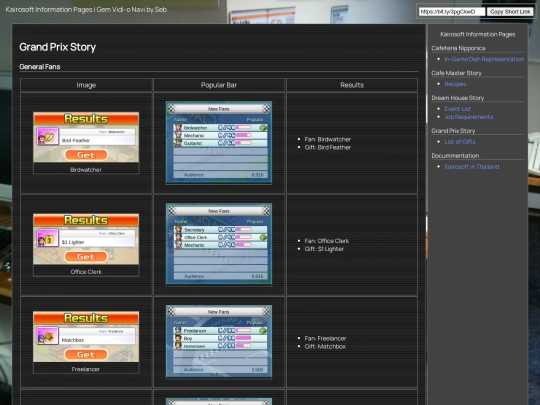The width and height of the screenshot is (540, 405).
Task: Click the Grand Prix Story sidebar heading
Action: point(453,131)
